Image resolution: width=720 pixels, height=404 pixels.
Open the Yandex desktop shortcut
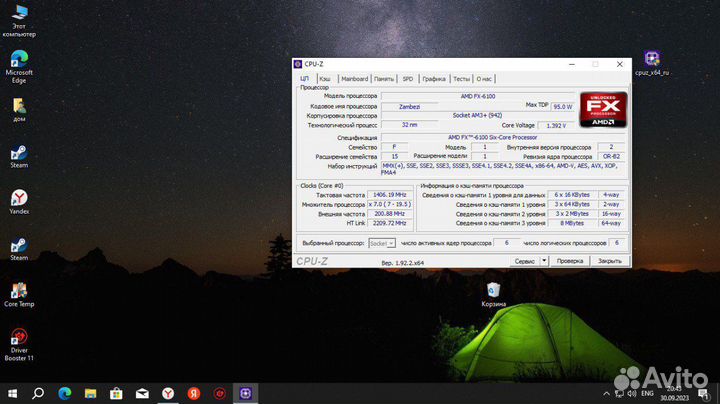pyautogui.click(x=19, y=198)
